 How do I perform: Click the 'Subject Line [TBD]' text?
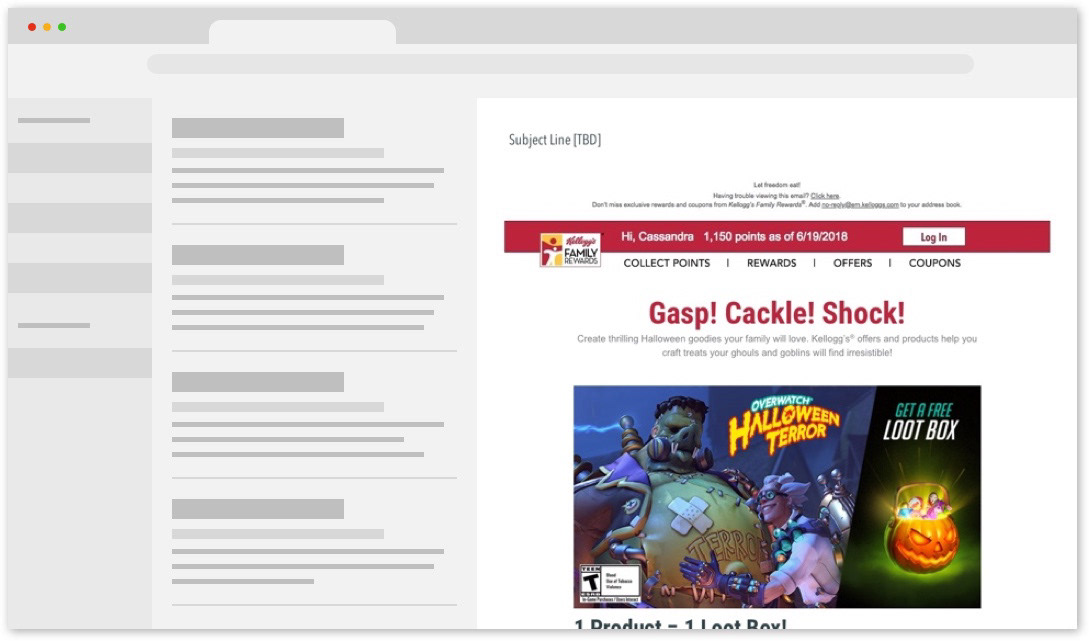click(x=555, y=140)
